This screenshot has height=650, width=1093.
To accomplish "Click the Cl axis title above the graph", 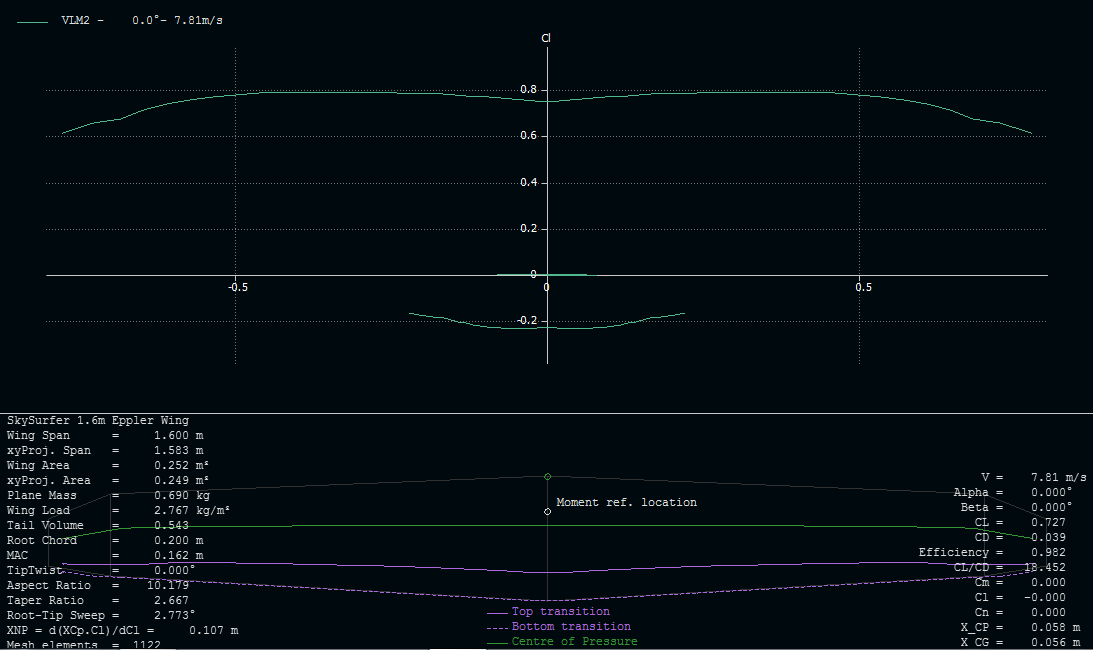I will 546,39.
